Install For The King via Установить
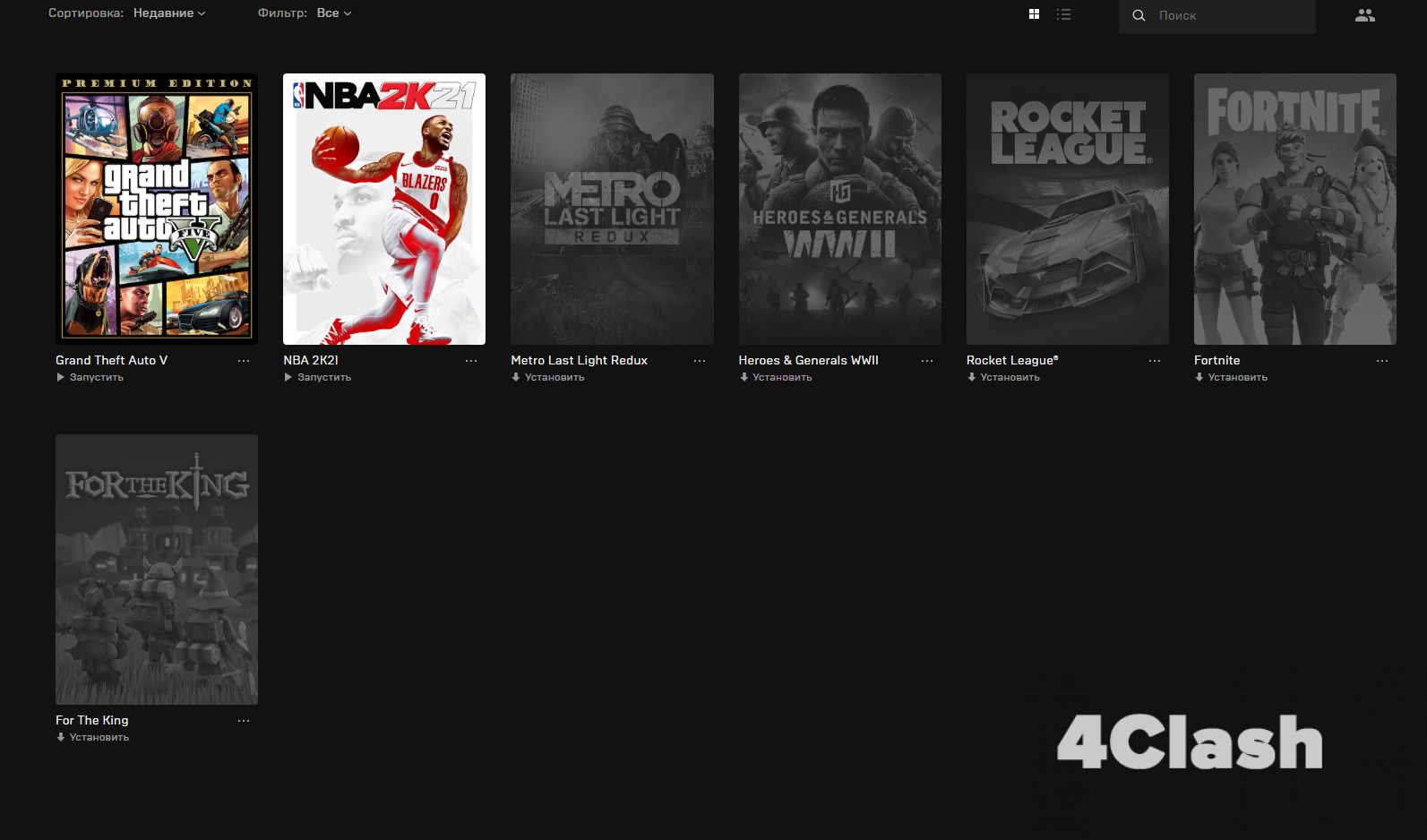Screen dimensions: 1427x840 pos(92,738)
